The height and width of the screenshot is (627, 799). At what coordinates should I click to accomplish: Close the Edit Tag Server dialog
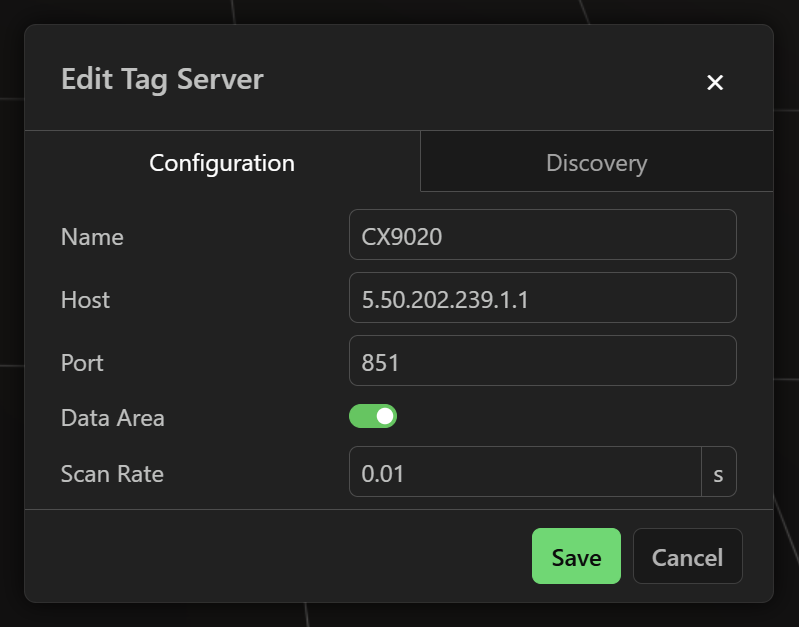[x=714, y=82]
